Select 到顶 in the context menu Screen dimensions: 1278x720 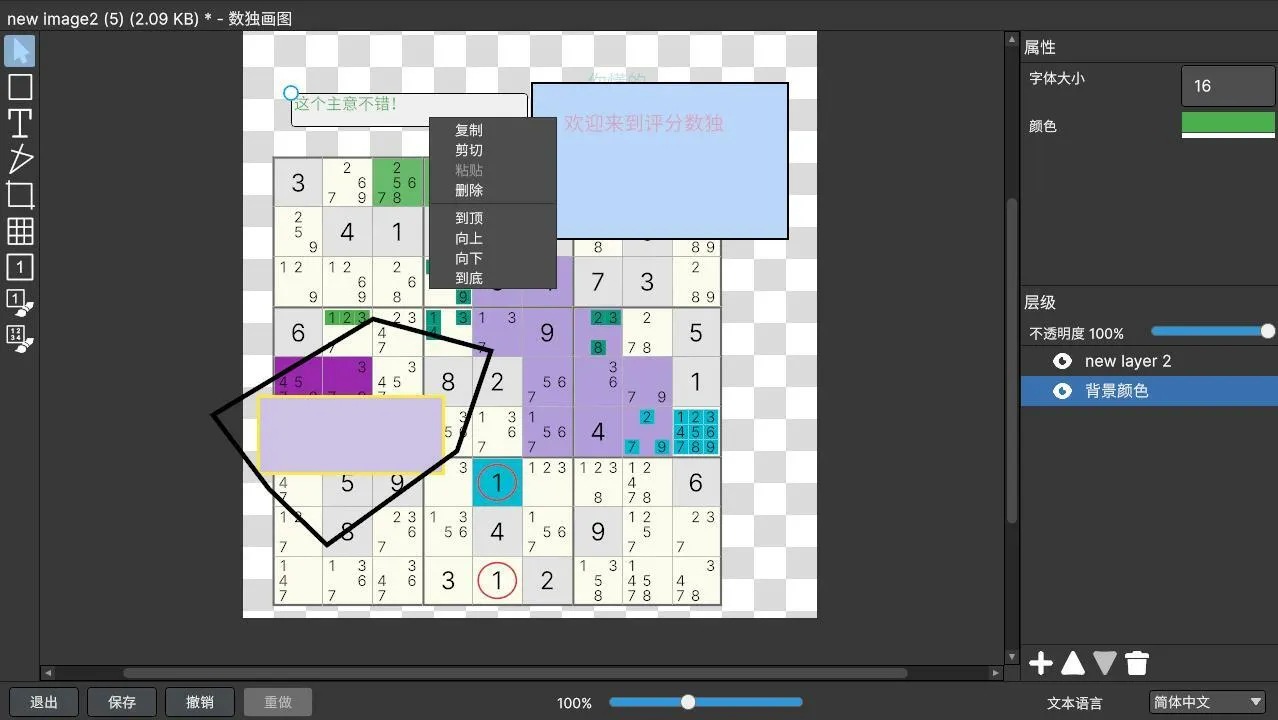(x=469, y=218)
